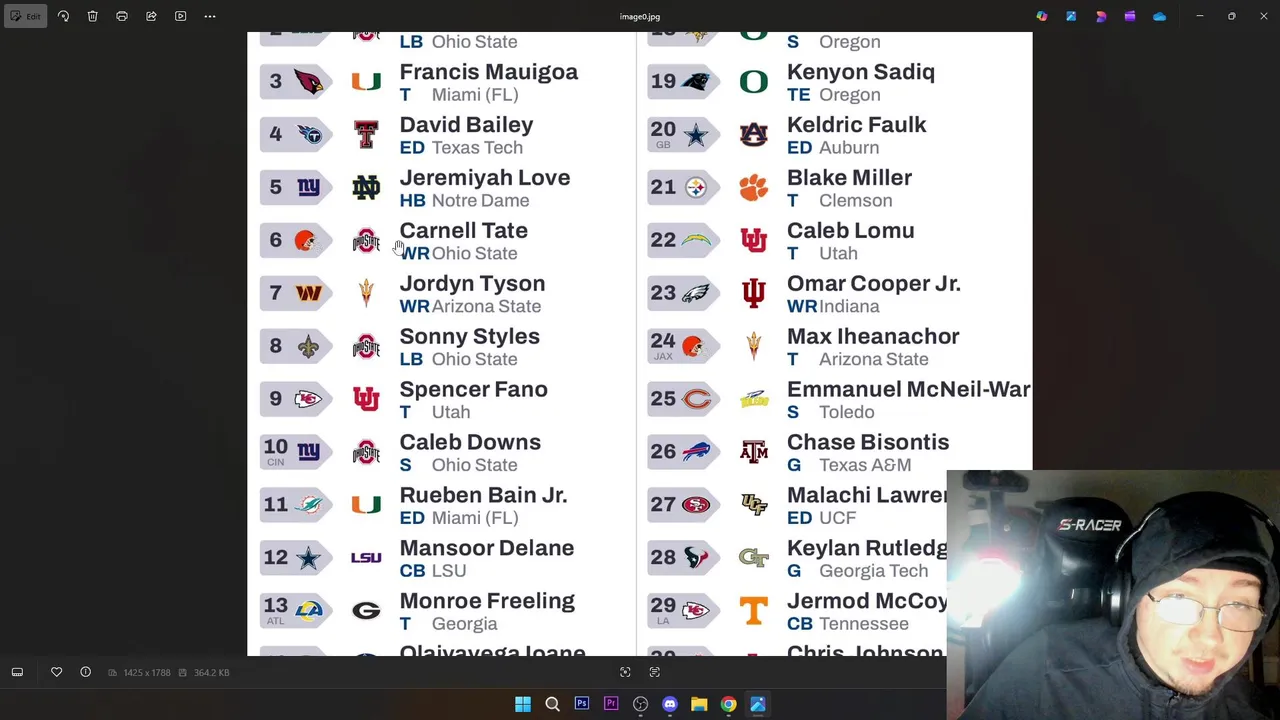This screenshot has width=1280, height=720.
Task: Open the purple Clipchamp clapperboard icon
Action: [x=1130, y=16]
